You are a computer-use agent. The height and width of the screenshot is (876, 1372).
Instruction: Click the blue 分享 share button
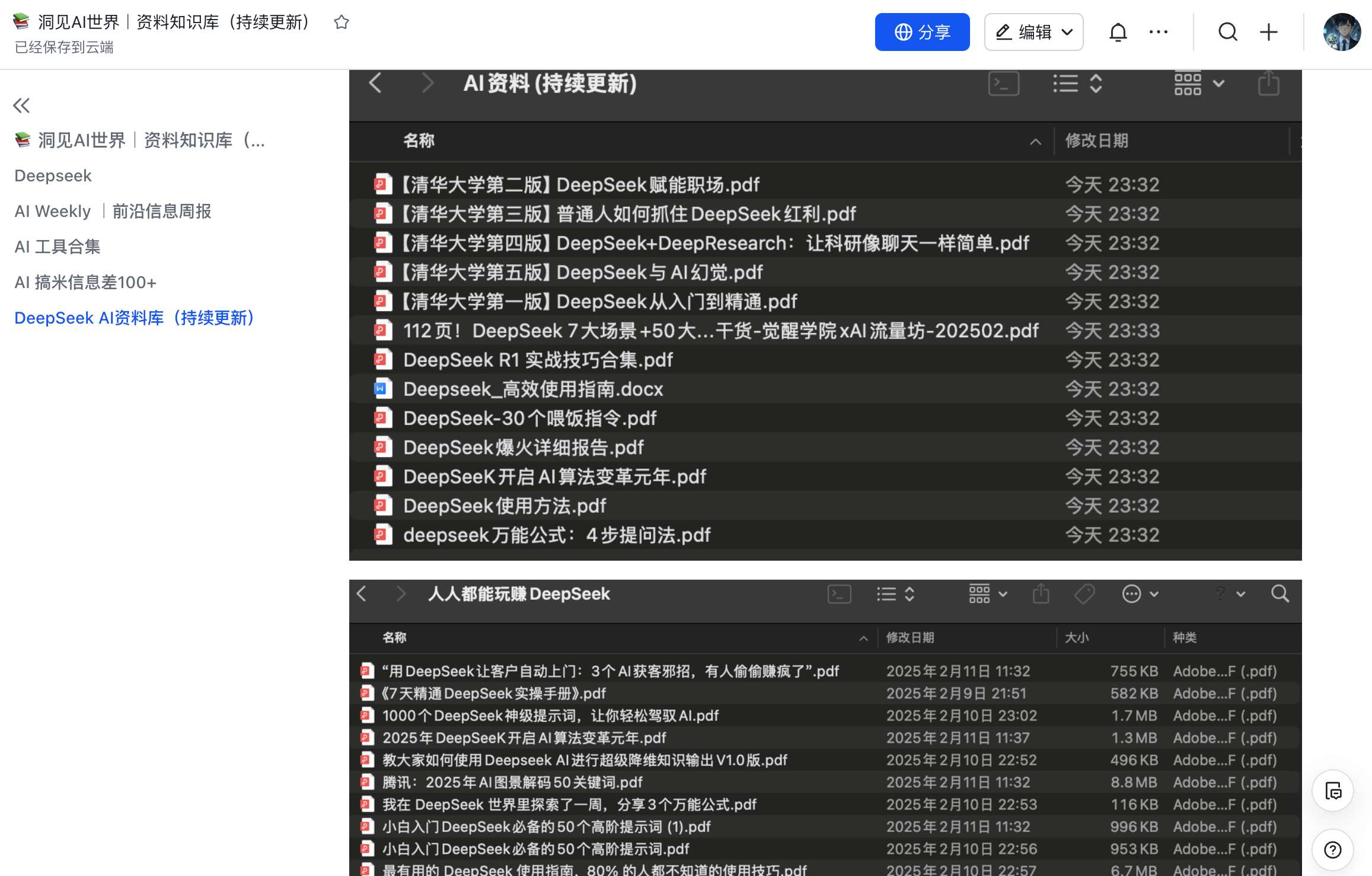[922, 32]
